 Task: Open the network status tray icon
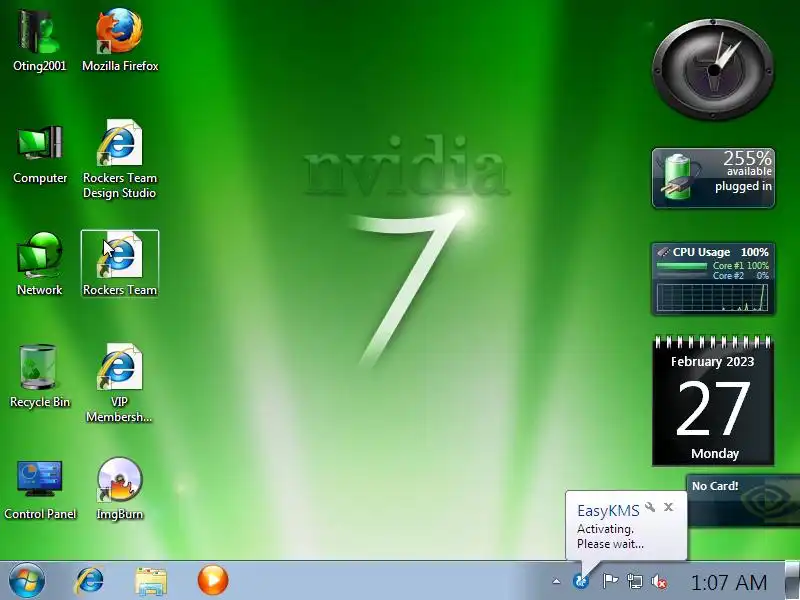(x=634, y=581)
